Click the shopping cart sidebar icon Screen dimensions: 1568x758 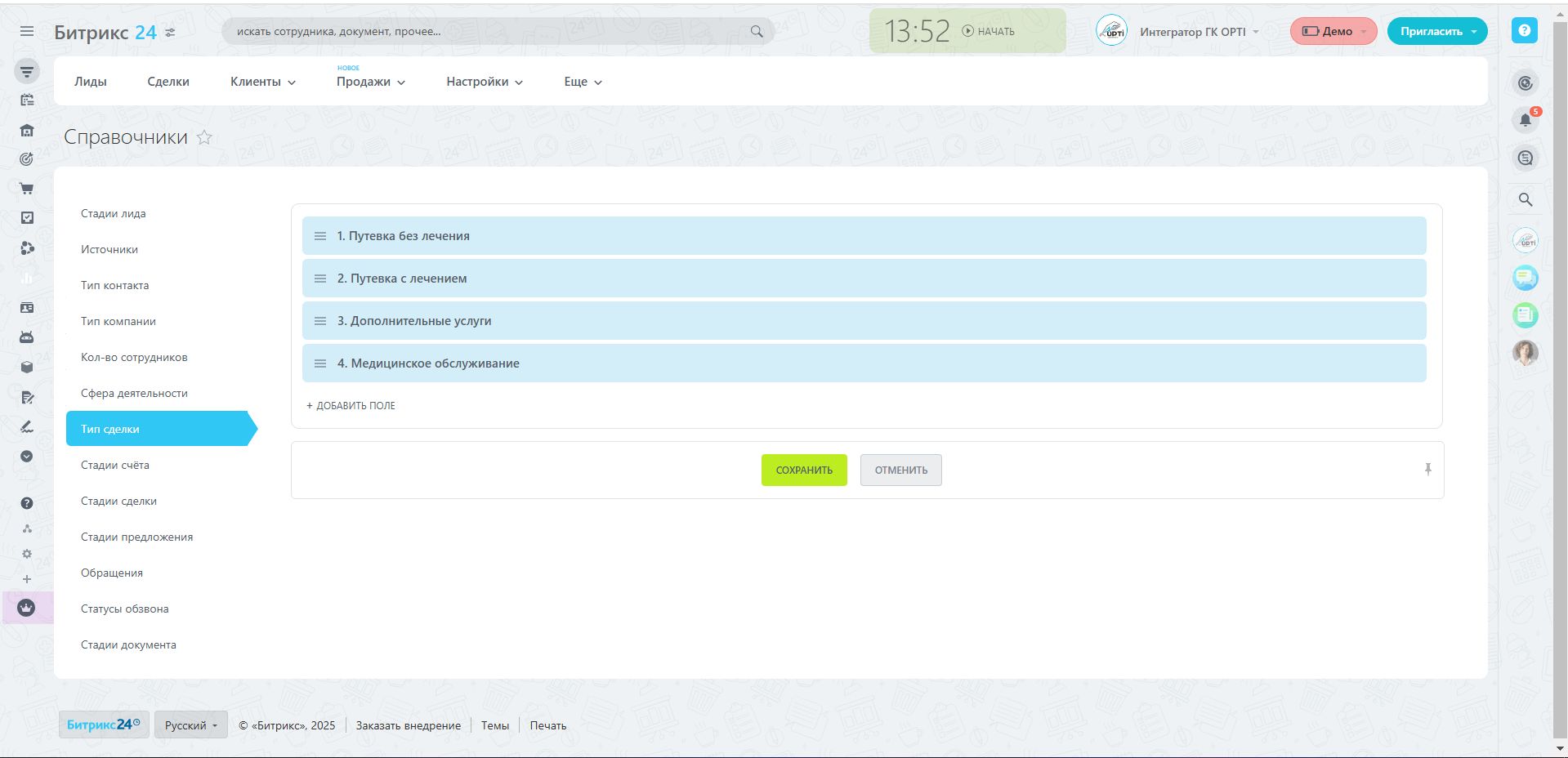(27, 189)
